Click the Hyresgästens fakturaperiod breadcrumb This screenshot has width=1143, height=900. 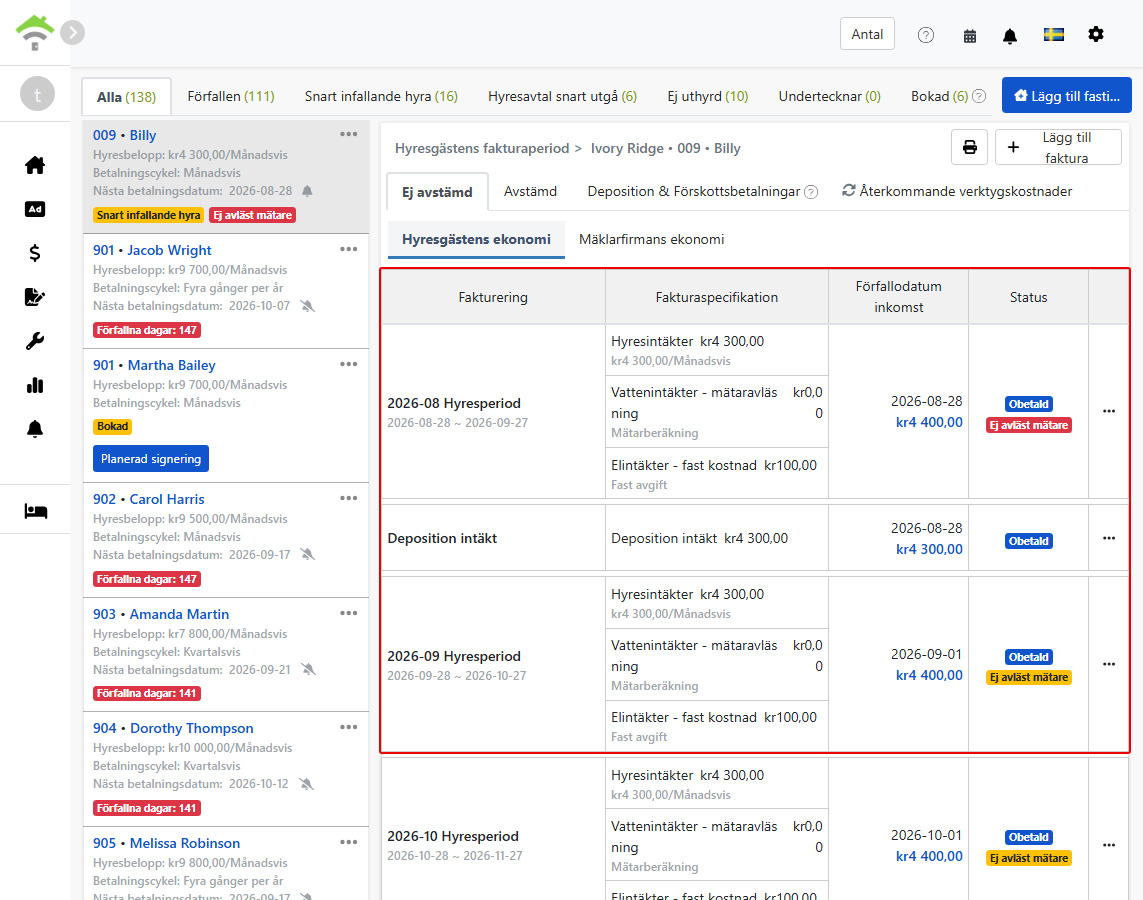click(x=482, y=148)
